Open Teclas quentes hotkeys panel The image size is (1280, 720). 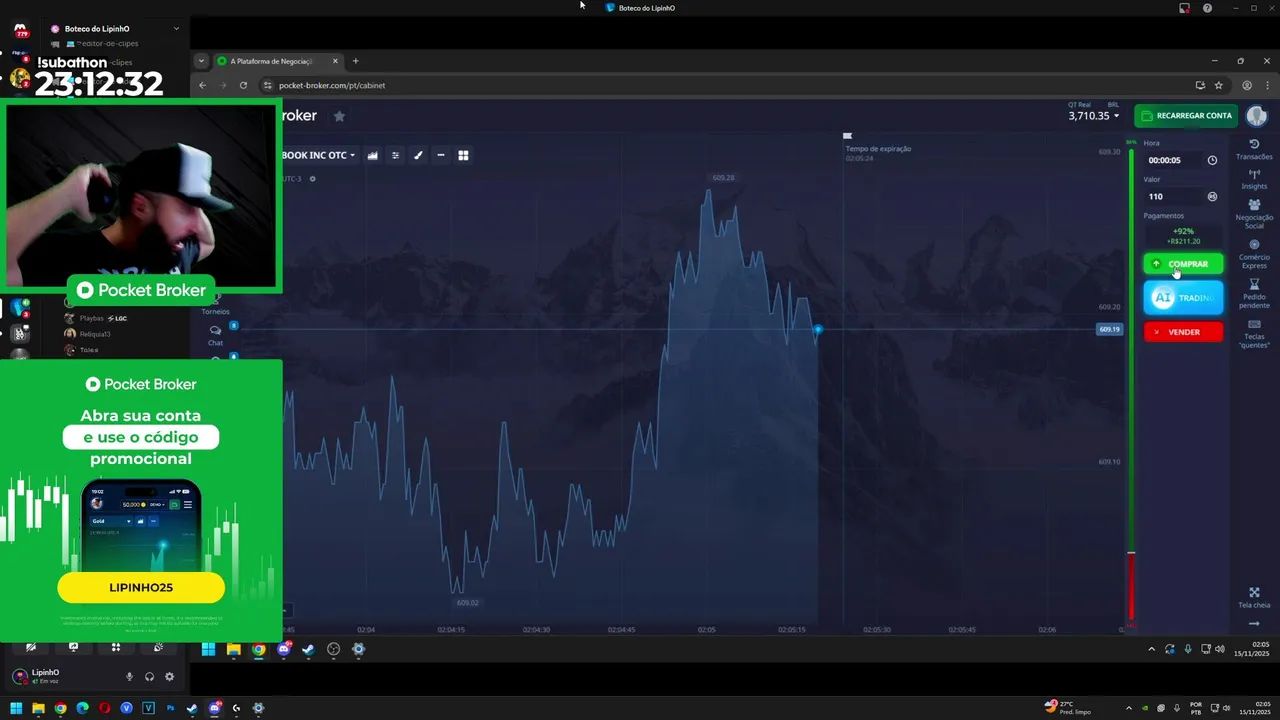[1254, 334]
